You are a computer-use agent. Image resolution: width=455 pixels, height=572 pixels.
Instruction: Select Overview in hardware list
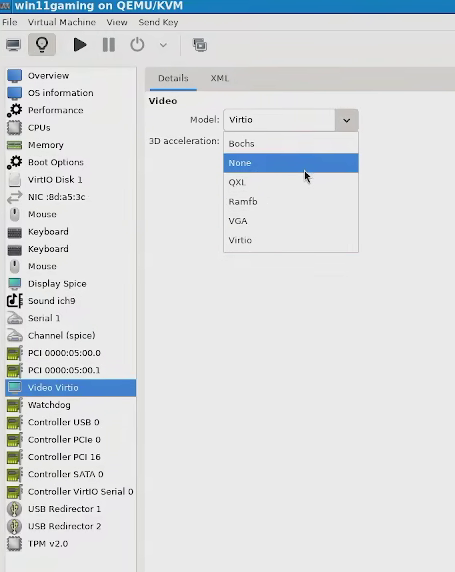click(71, 76)
